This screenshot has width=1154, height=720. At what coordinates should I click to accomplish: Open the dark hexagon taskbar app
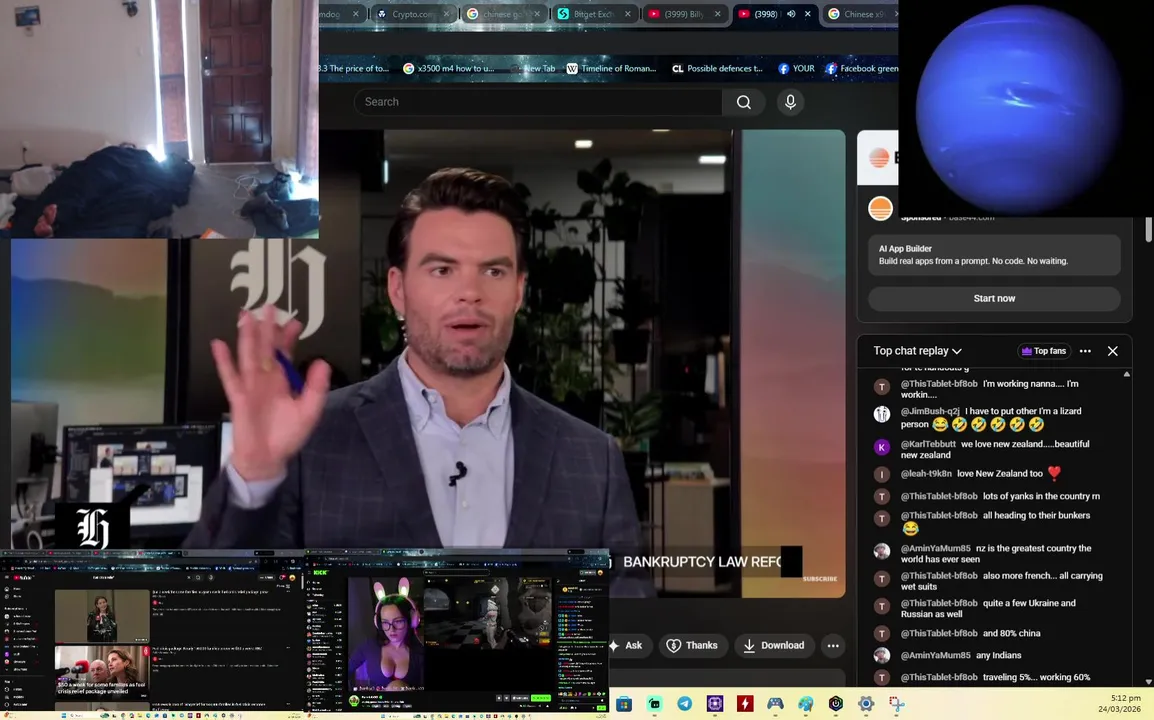[836, 704]
